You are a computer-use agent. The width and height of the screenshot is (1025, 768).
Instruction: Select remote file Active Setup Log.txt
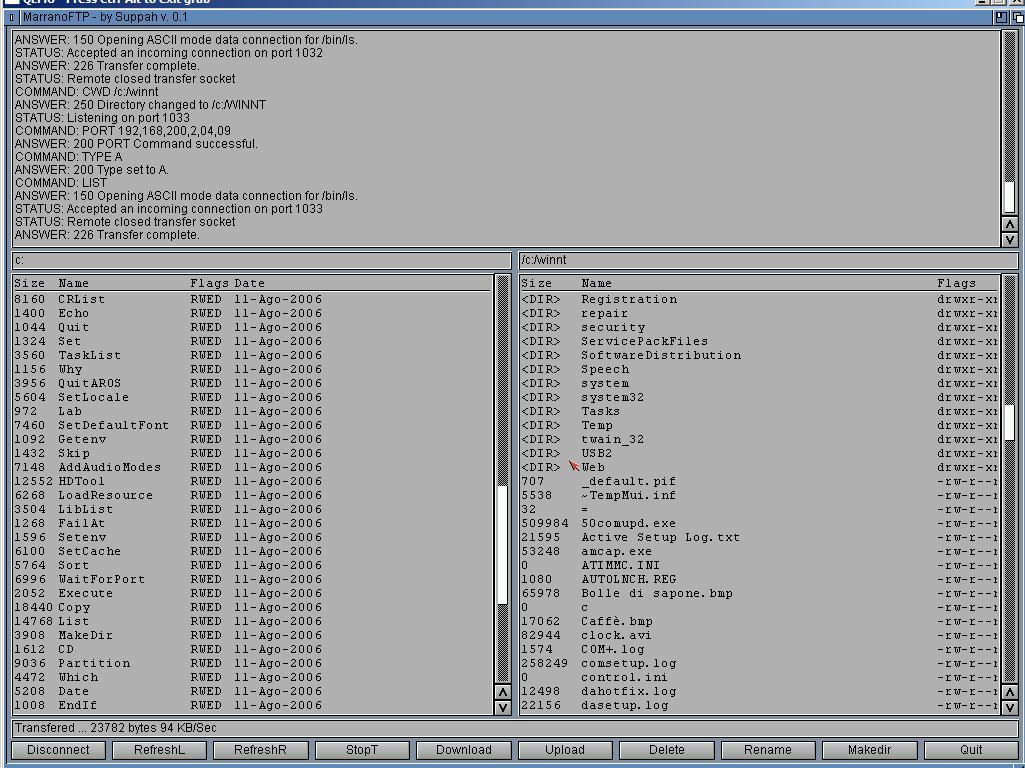click(x=759, y=538)
